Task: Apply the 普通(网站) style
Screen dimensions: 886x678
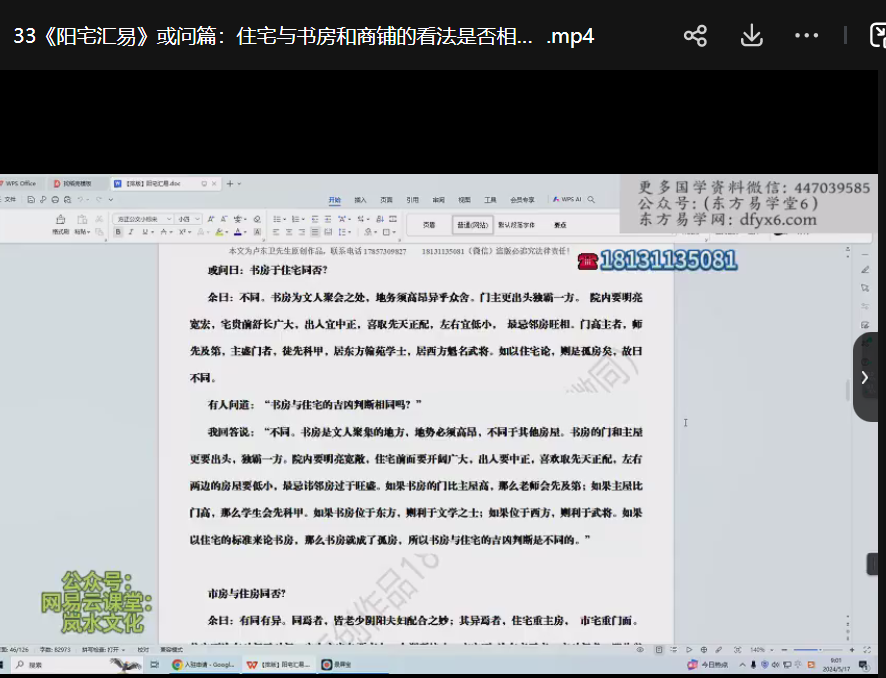Action: coord(472,225)
